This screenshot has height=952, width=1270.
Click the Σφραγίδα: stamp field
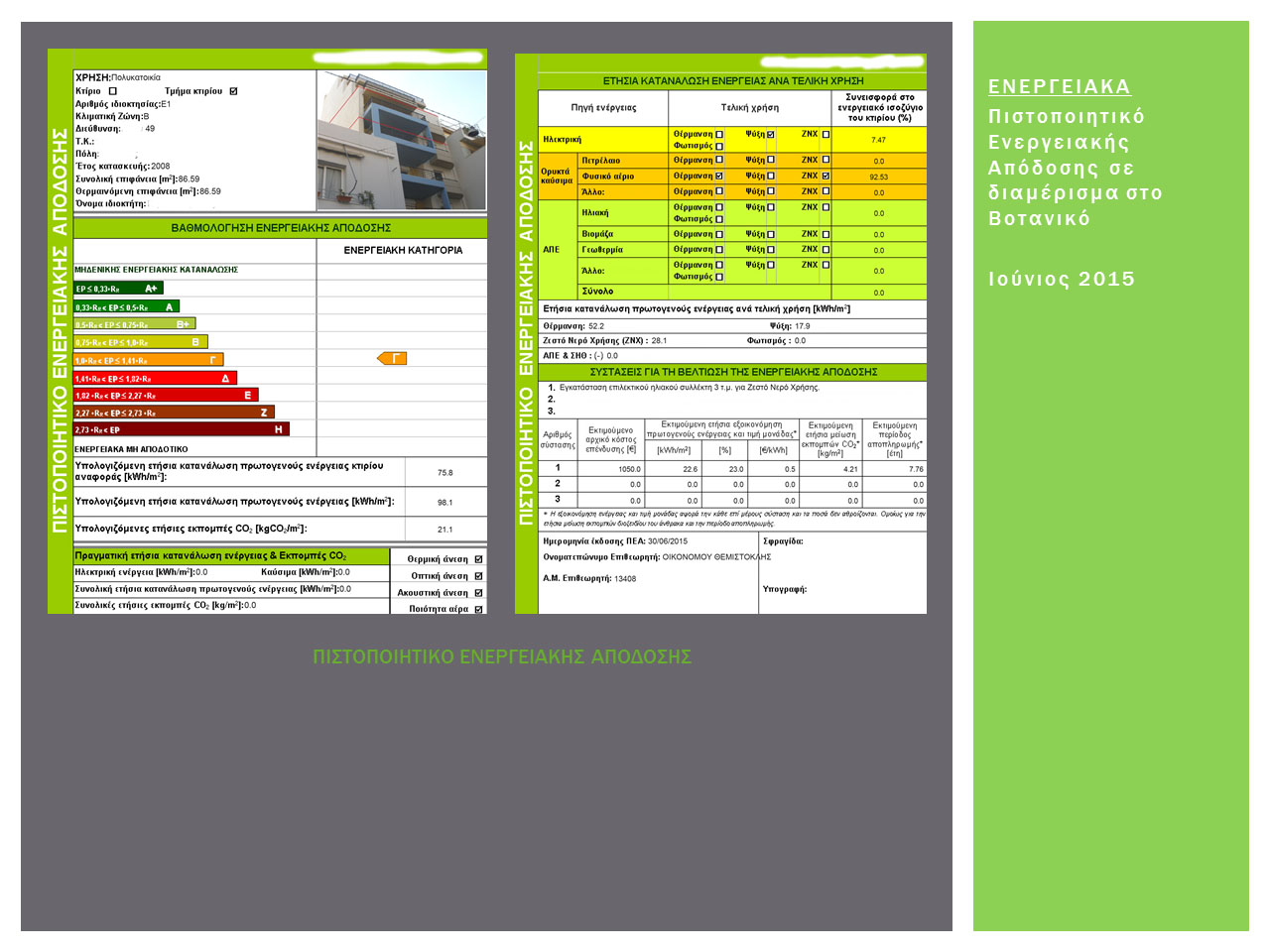tap(783, 541)
